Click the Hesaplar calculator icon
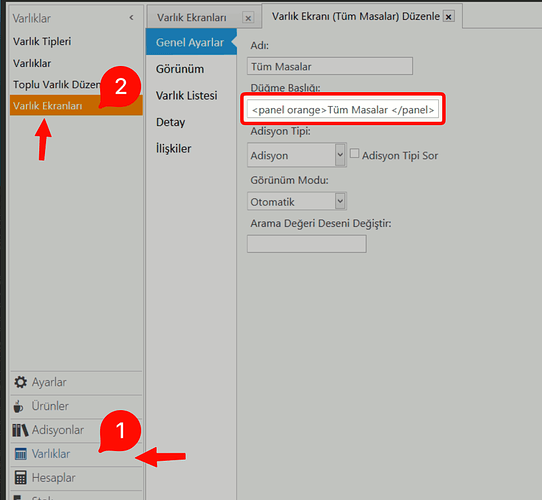This screenshot has height=500, width=542. coord(20,478)
